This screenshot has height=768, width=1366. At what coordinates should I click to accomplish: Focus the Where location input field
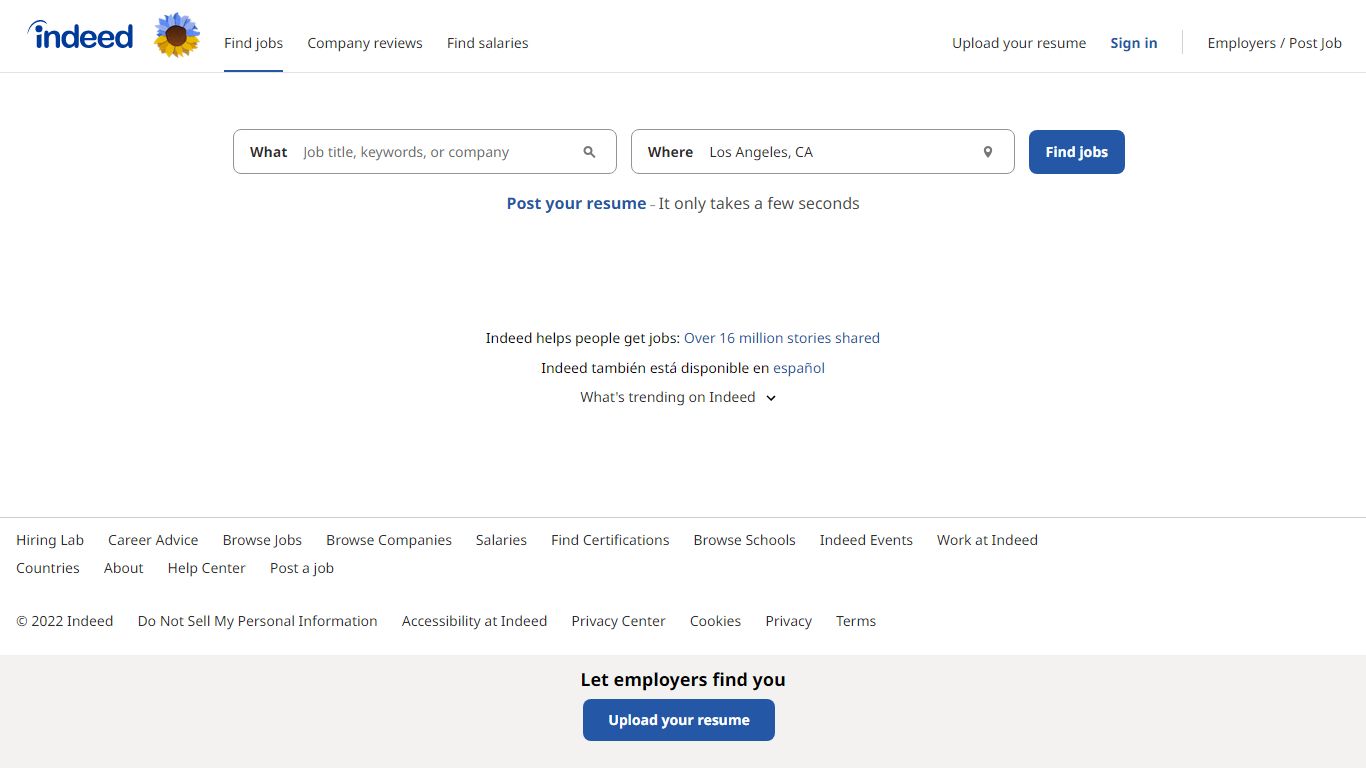pyautogui.click(x=823, y=152)
